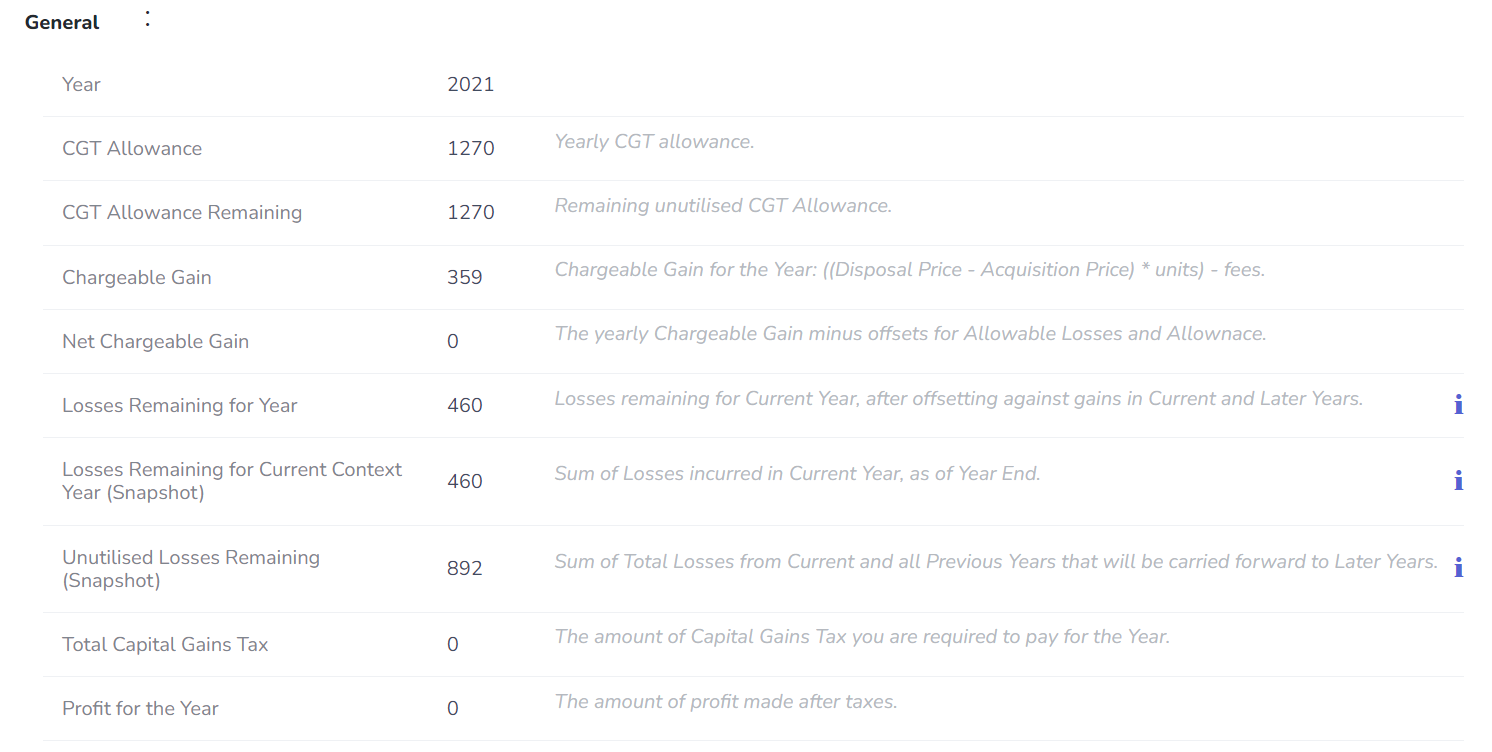Click info icon for Losses Remaining Current Context Year
The height and width of the screenshot is (752, 1492).
click(x=1458, y=481)
